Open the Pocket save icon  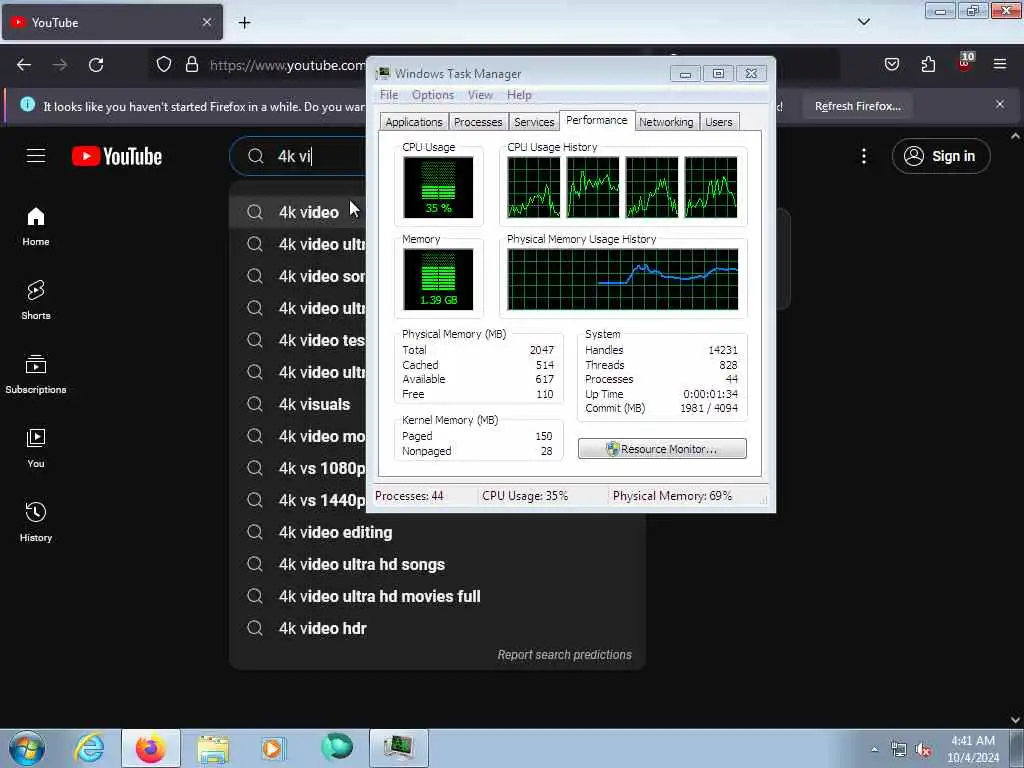(x=891, y=64)
